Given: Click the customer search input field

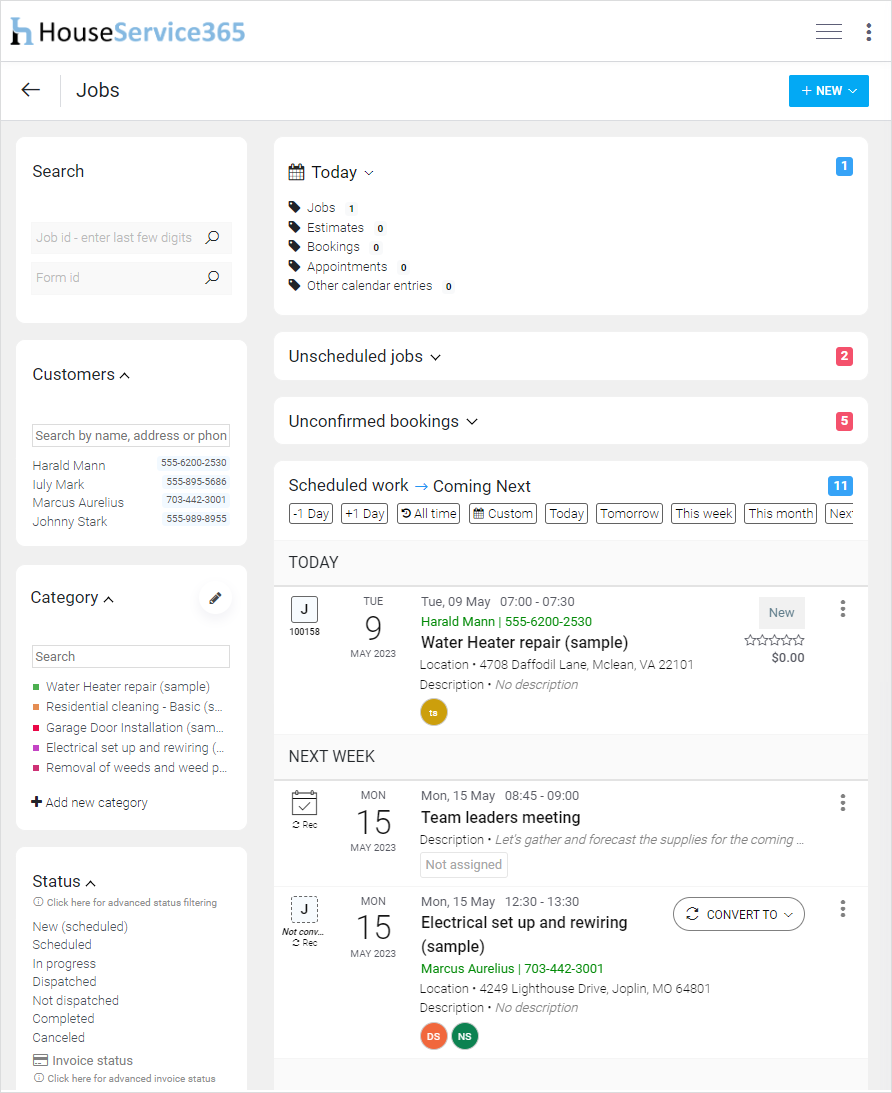Looking at the screenshot, I should (131, 436).
